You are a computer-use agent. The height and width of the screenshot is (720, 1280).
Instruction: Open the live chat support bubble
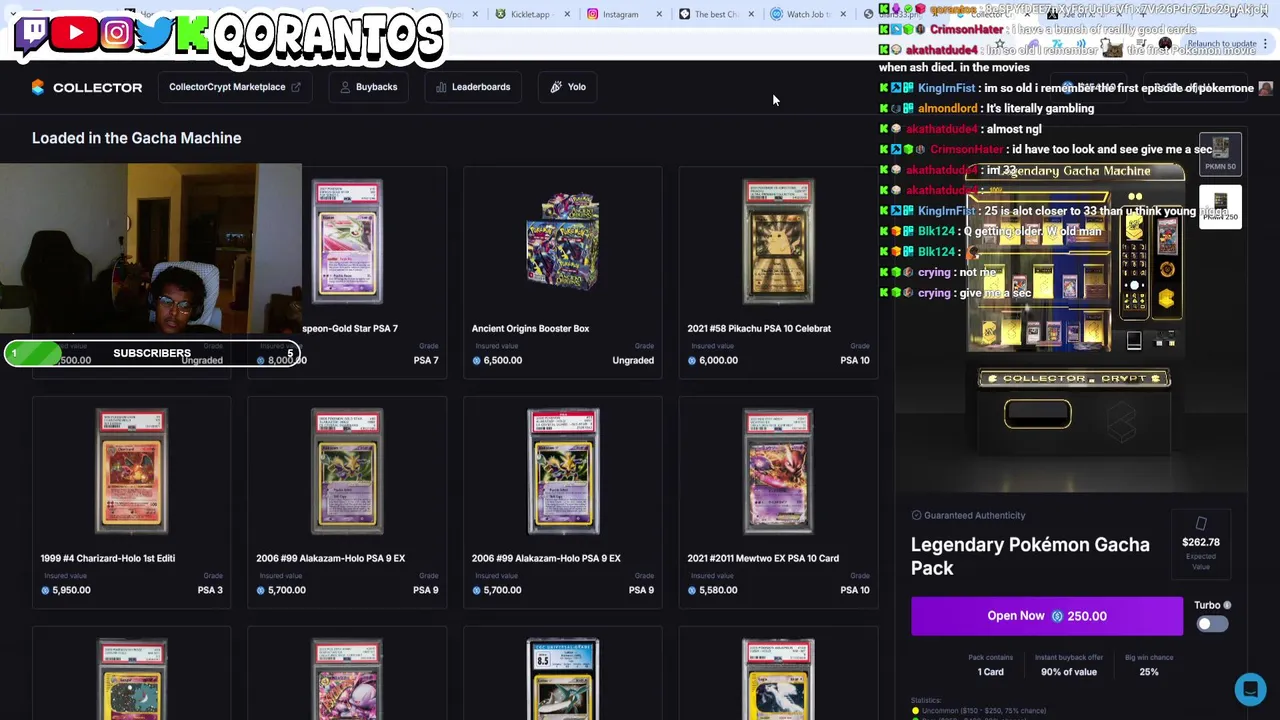point(1250,689)
